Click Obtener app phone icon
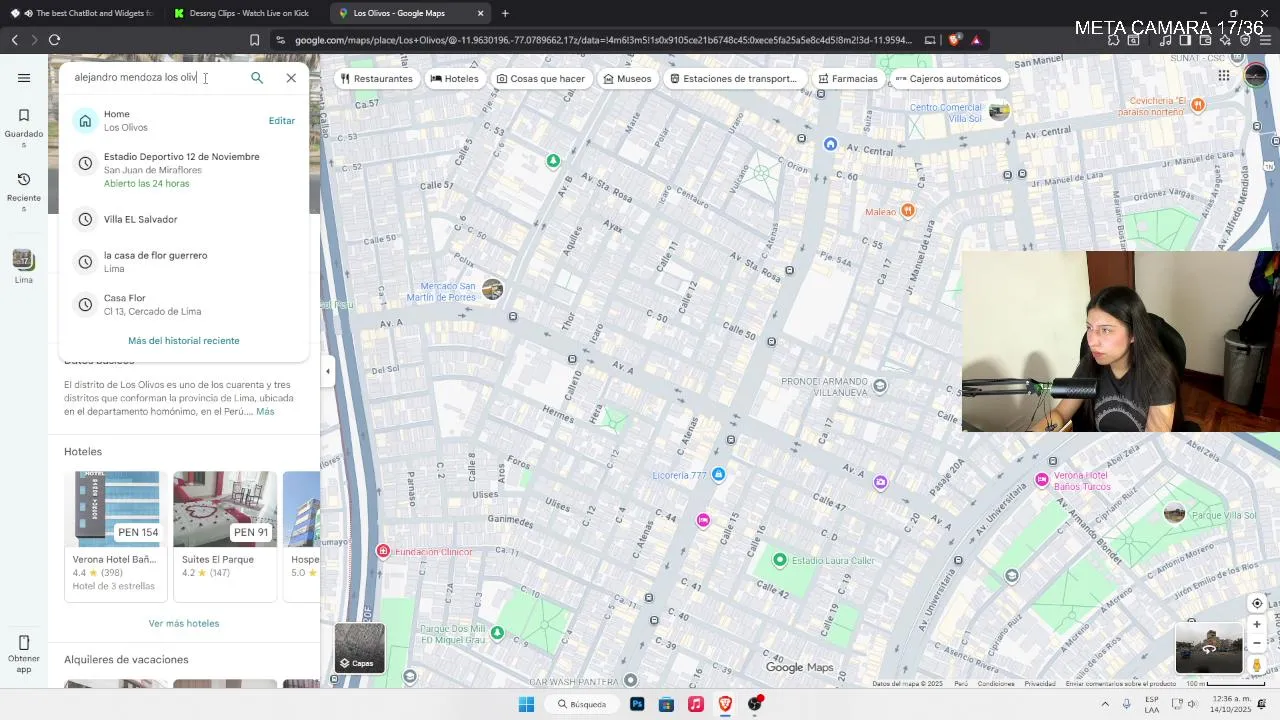Viewport: 1280px width, 720px height. 24,653
